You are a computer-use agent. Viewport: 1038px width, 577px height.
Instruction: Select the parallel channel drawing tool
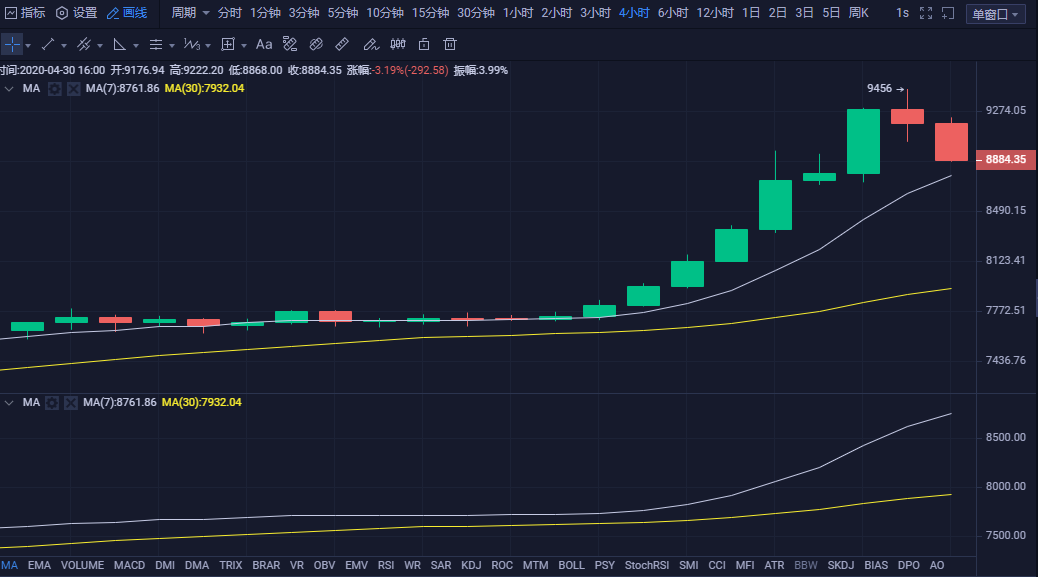83,44
